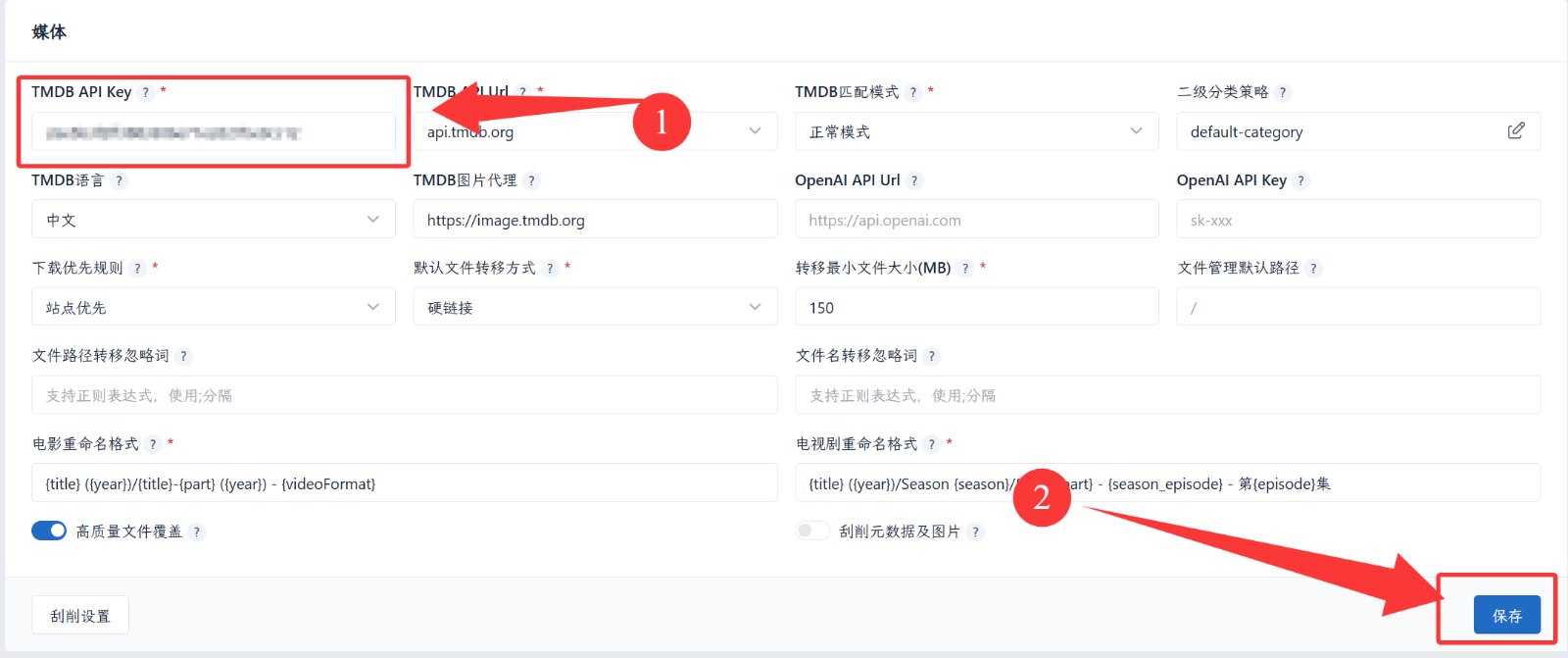Open help tooltip for TMDB API Key

[146, 92]
